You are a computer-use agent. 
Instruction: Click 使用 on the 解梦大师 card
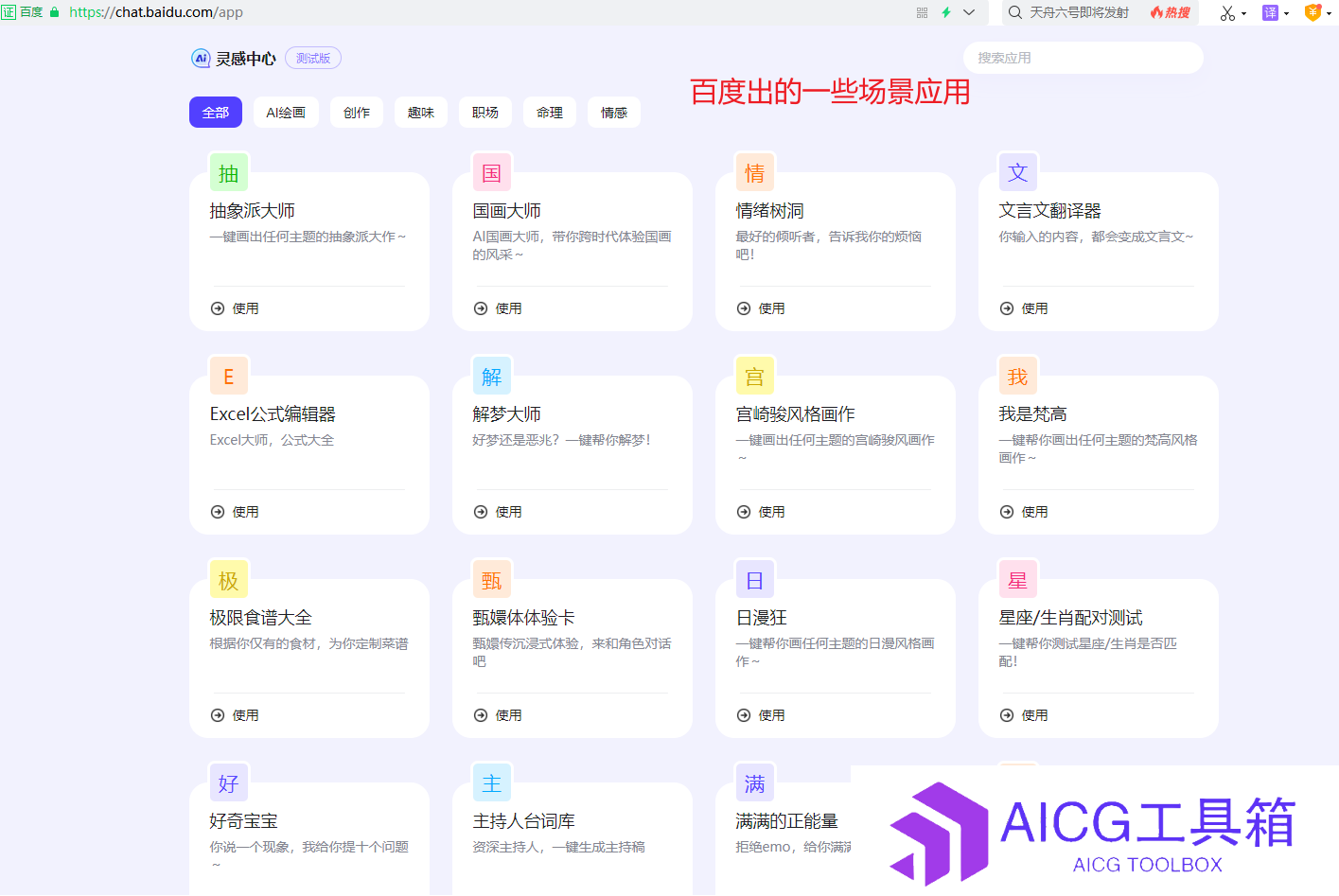tap(498, 512)
